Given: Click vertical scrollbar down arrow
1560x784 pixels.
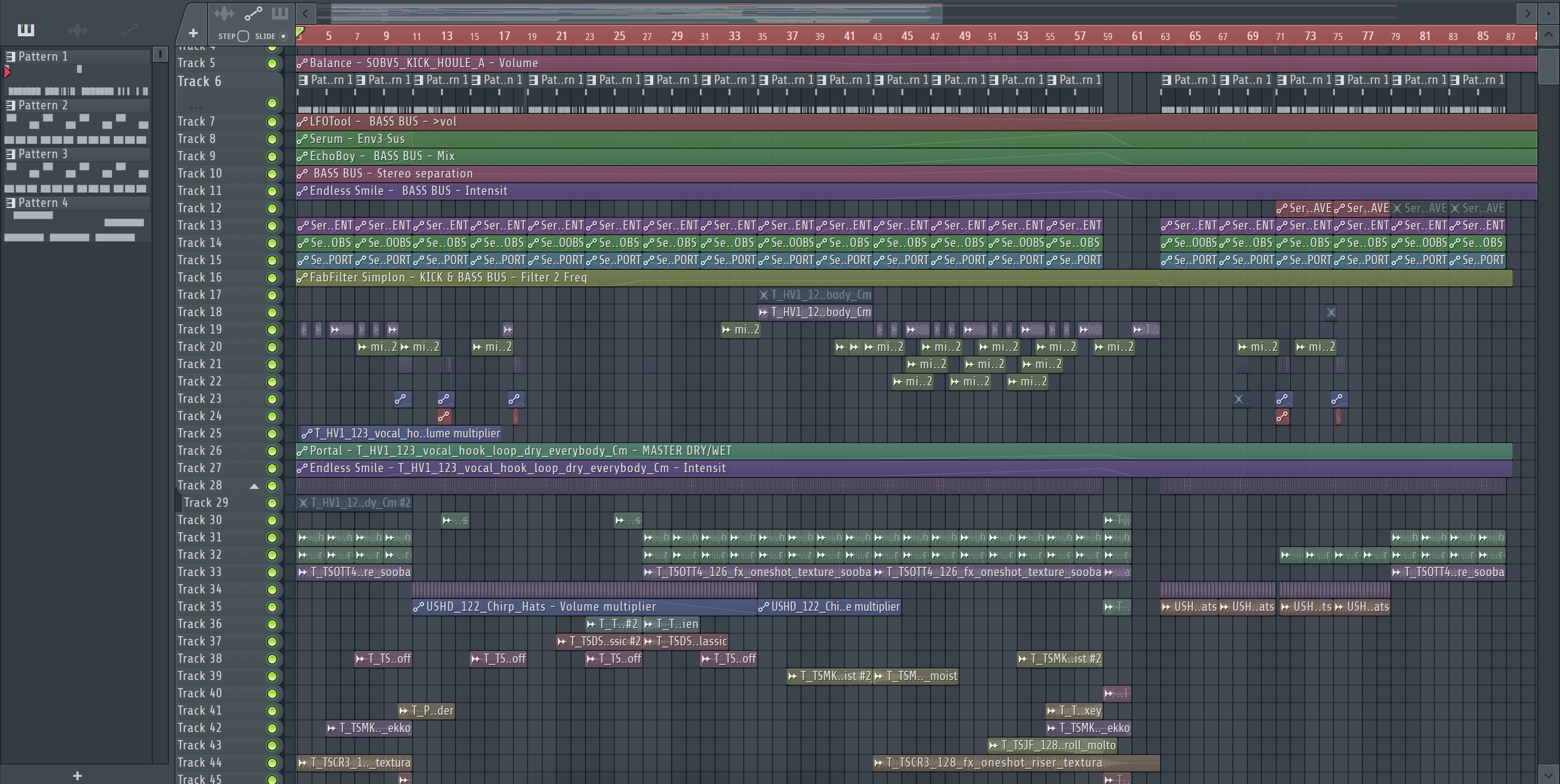Looking at the screenshot, I should coord(1548,774).
